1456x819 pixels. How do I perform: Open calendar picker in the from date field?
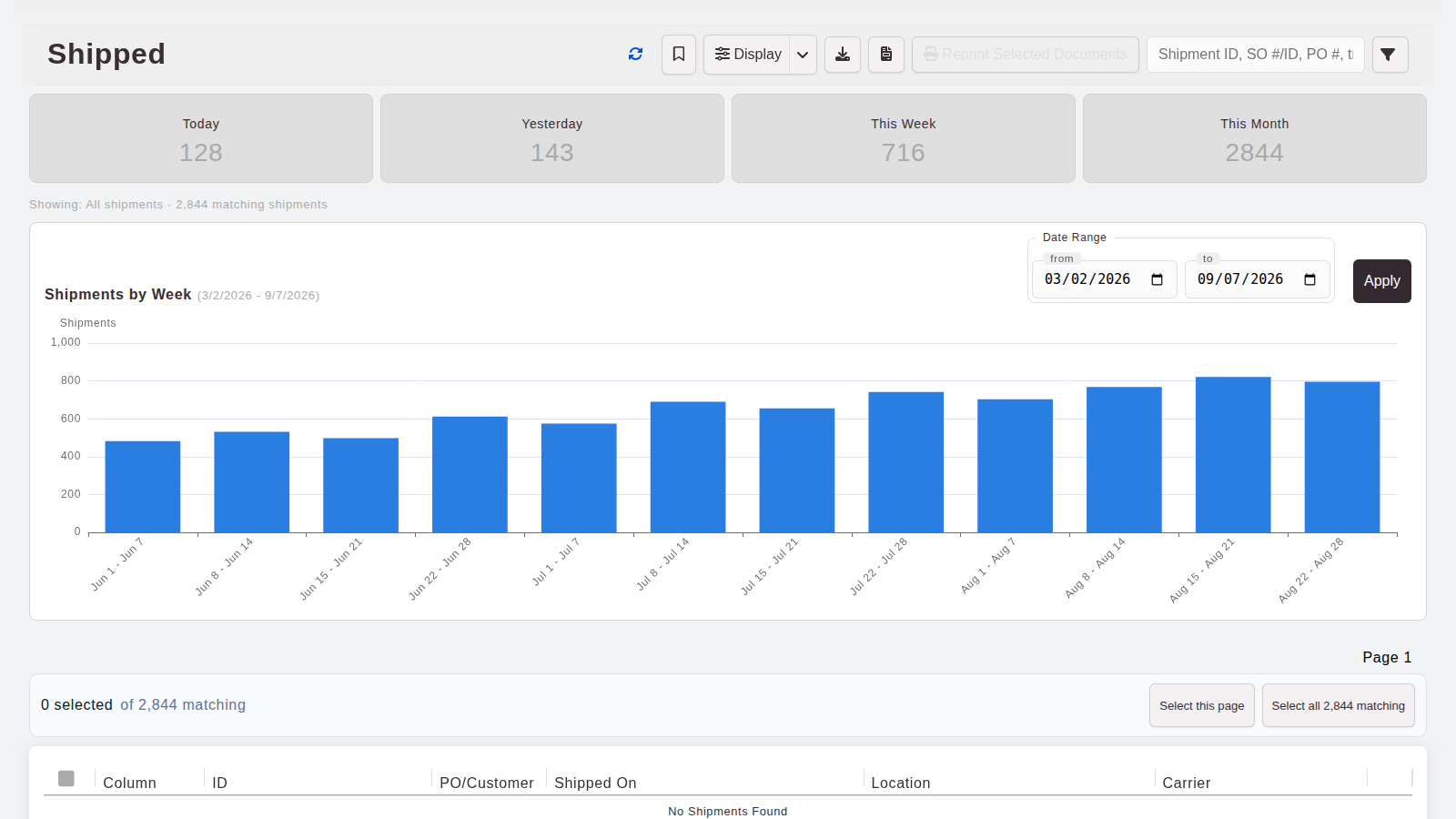click(x=1158, y=279)
